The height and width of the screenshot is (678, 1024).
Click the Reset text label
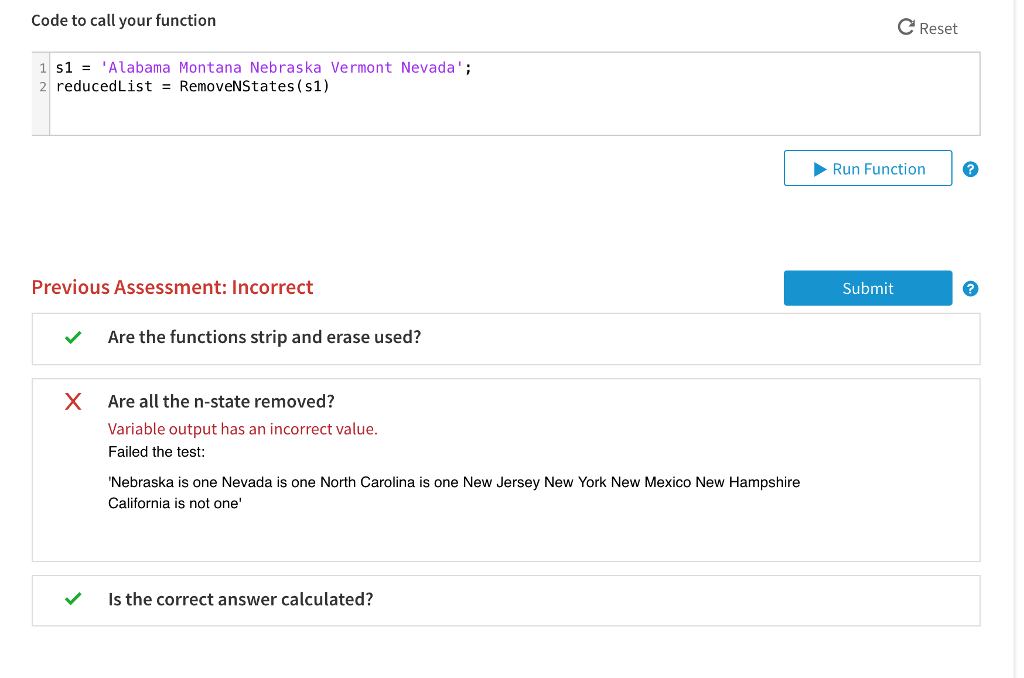pos(938,29)
